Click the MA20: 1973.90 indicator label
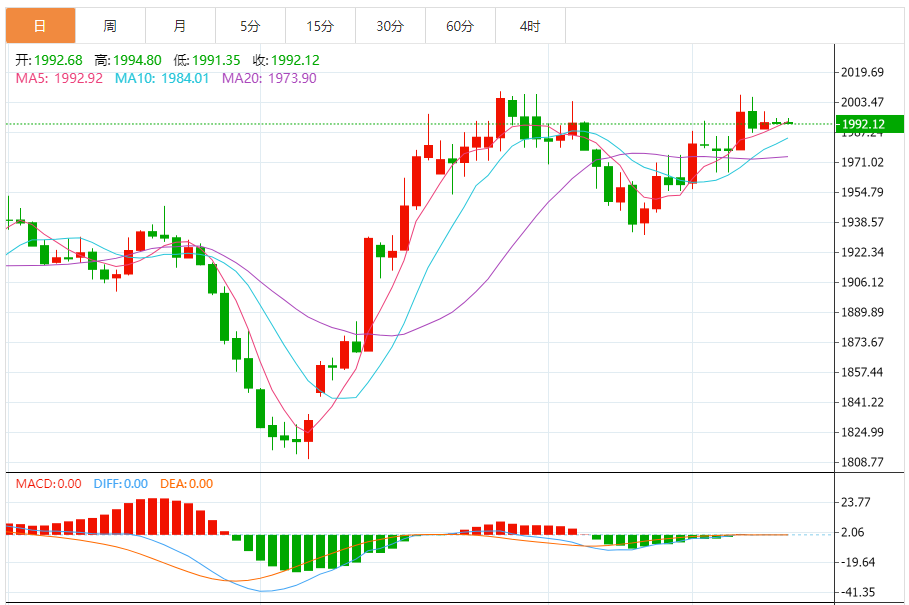 (x=270, y=78)
